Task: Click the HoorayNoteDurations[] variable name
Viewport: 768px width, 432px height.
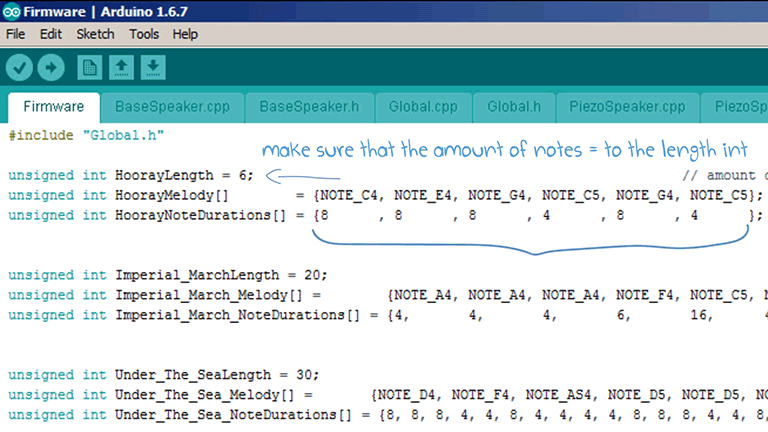Action: (200, 216)
